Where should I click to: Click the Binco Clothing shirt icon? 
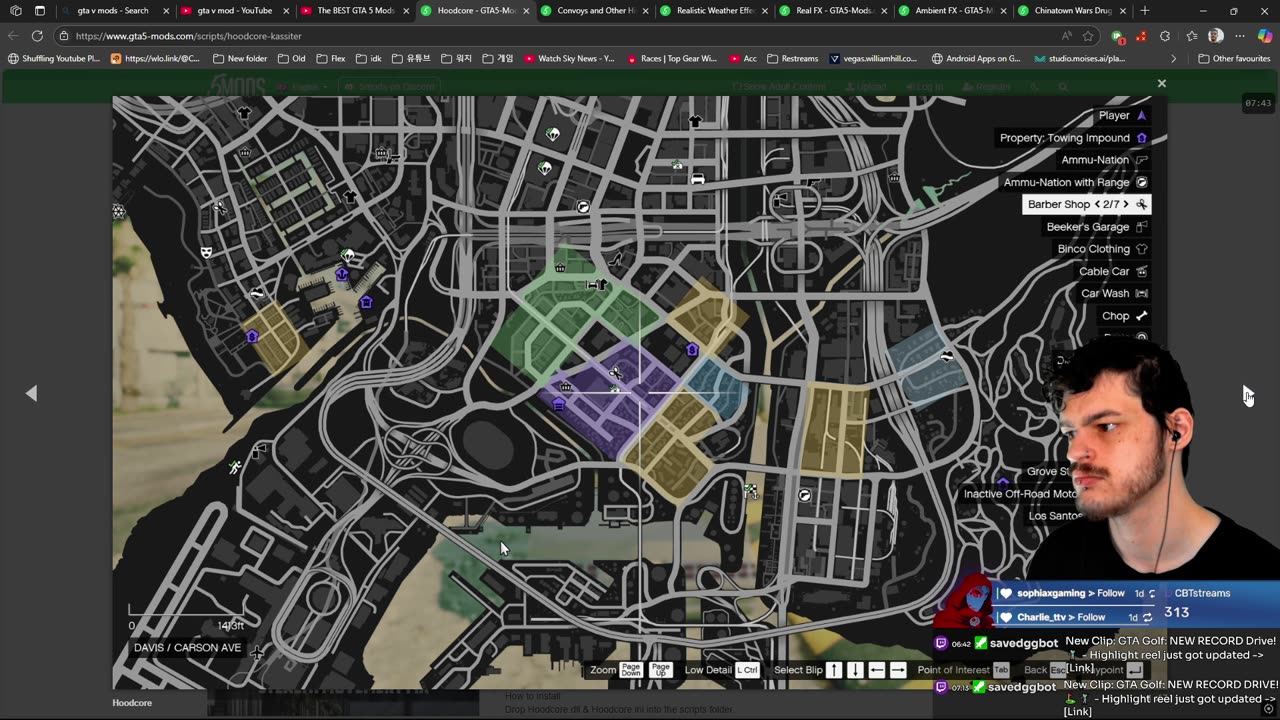[x=1142, y=249]
